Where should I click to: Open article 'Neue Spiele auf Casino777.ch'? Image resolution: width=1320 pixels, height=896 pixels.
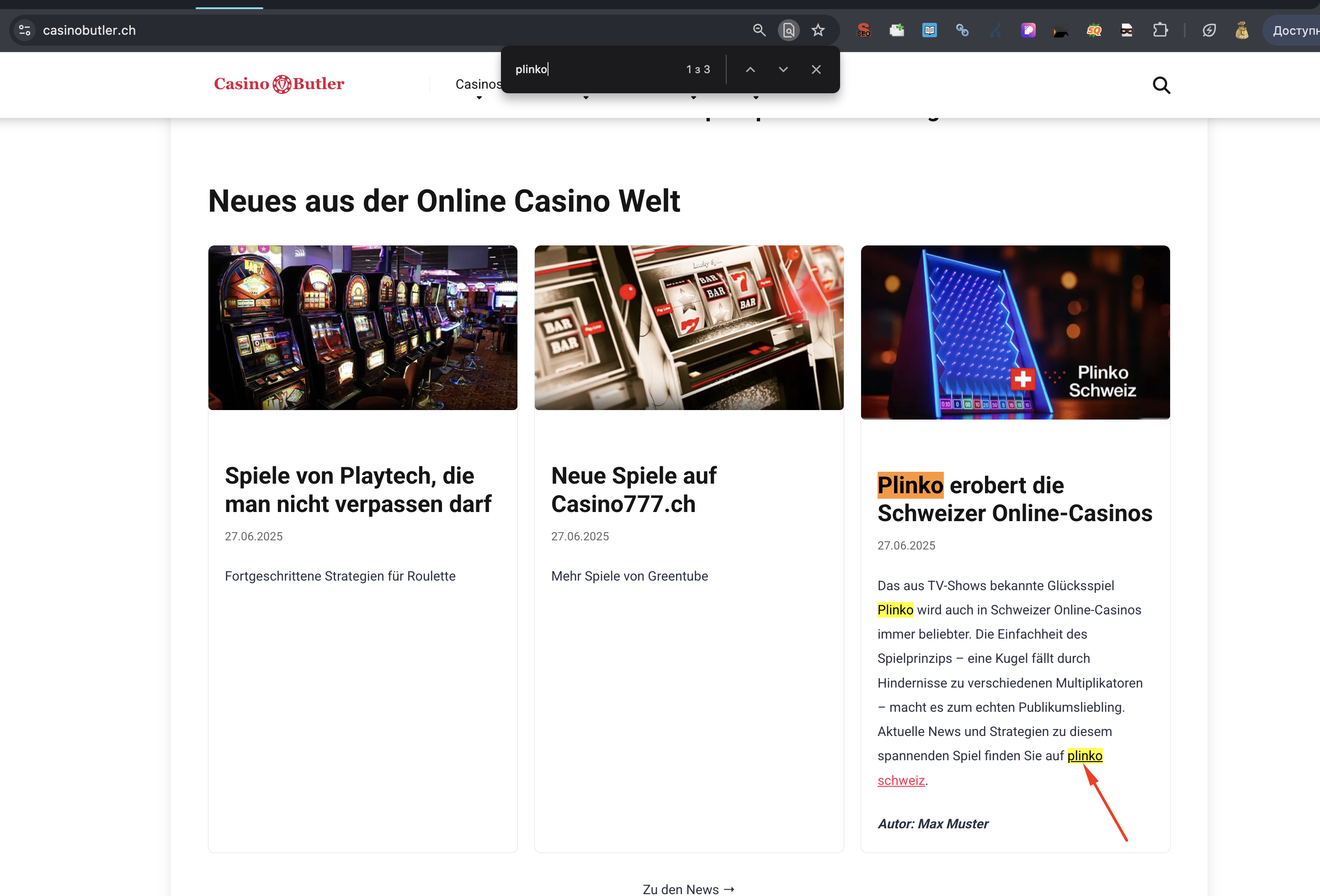[x=633, y=490]
